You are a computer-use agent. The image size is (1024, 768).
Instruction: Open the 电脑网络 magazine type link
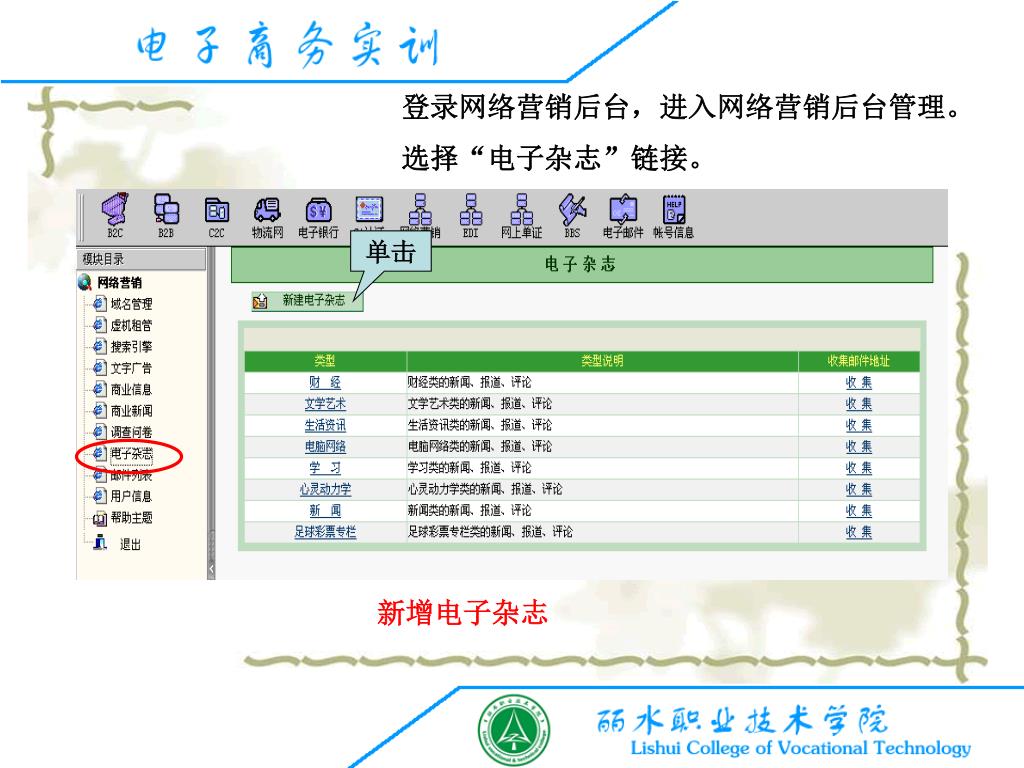pyautogui.click(x=325, y=446)
